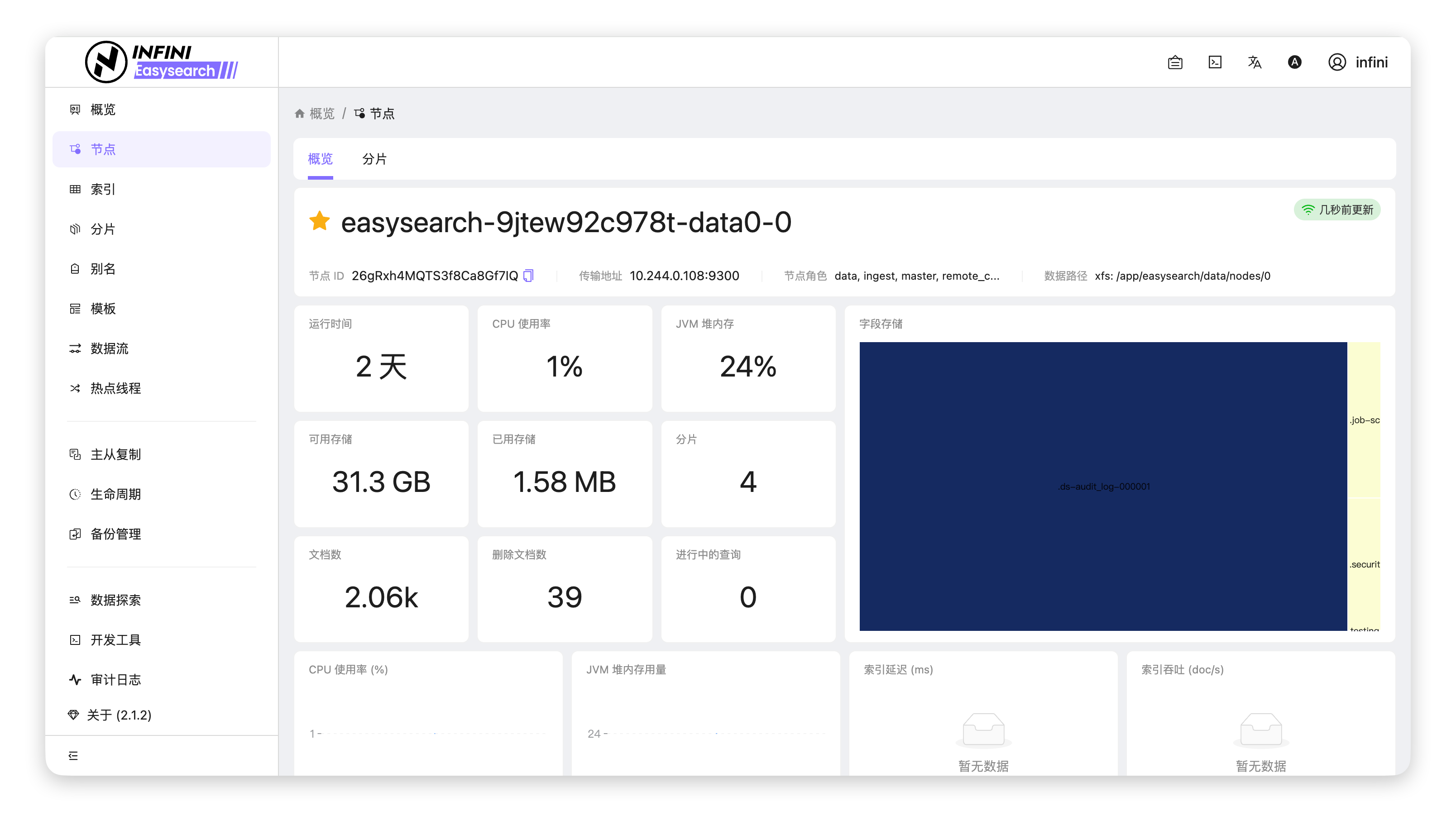Open 热点线程 from the sidebar

point(116,388)
